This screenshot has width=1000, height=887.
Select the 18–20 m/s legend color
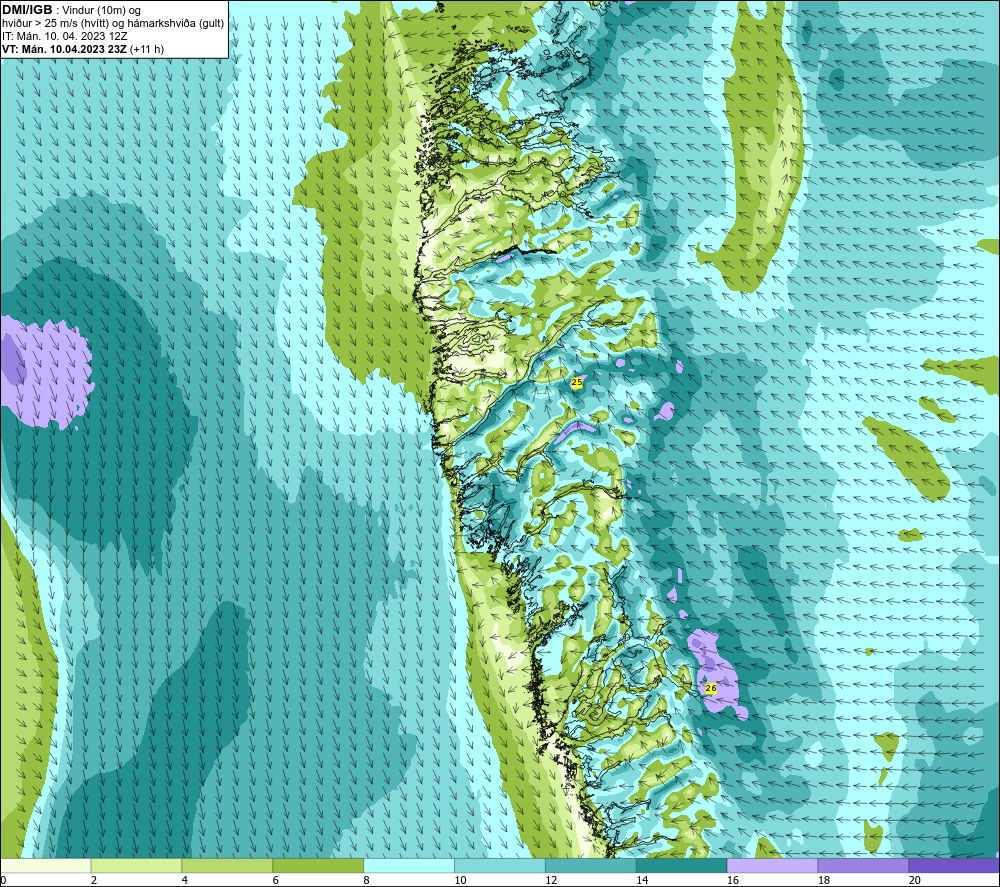coord(863,865)
